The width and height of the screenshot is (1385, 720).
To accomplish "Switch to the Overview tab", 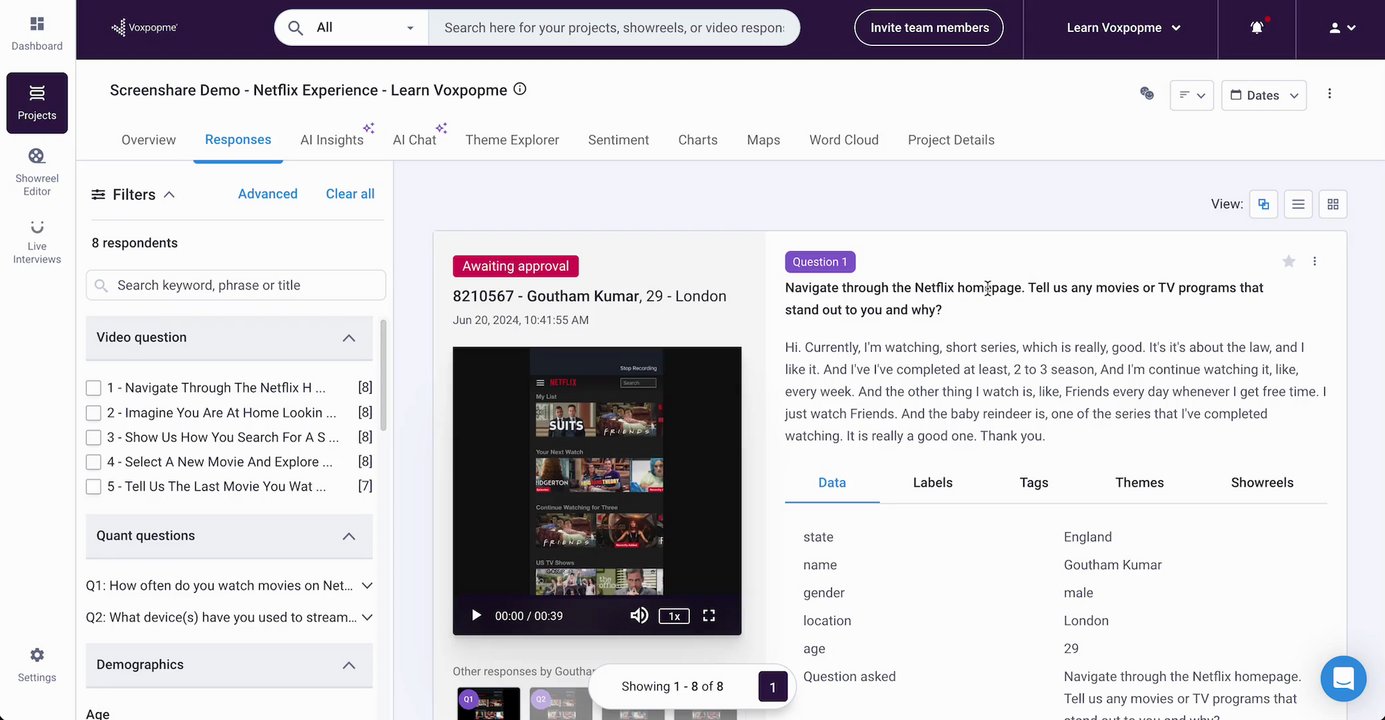I will tap(148, 140).
